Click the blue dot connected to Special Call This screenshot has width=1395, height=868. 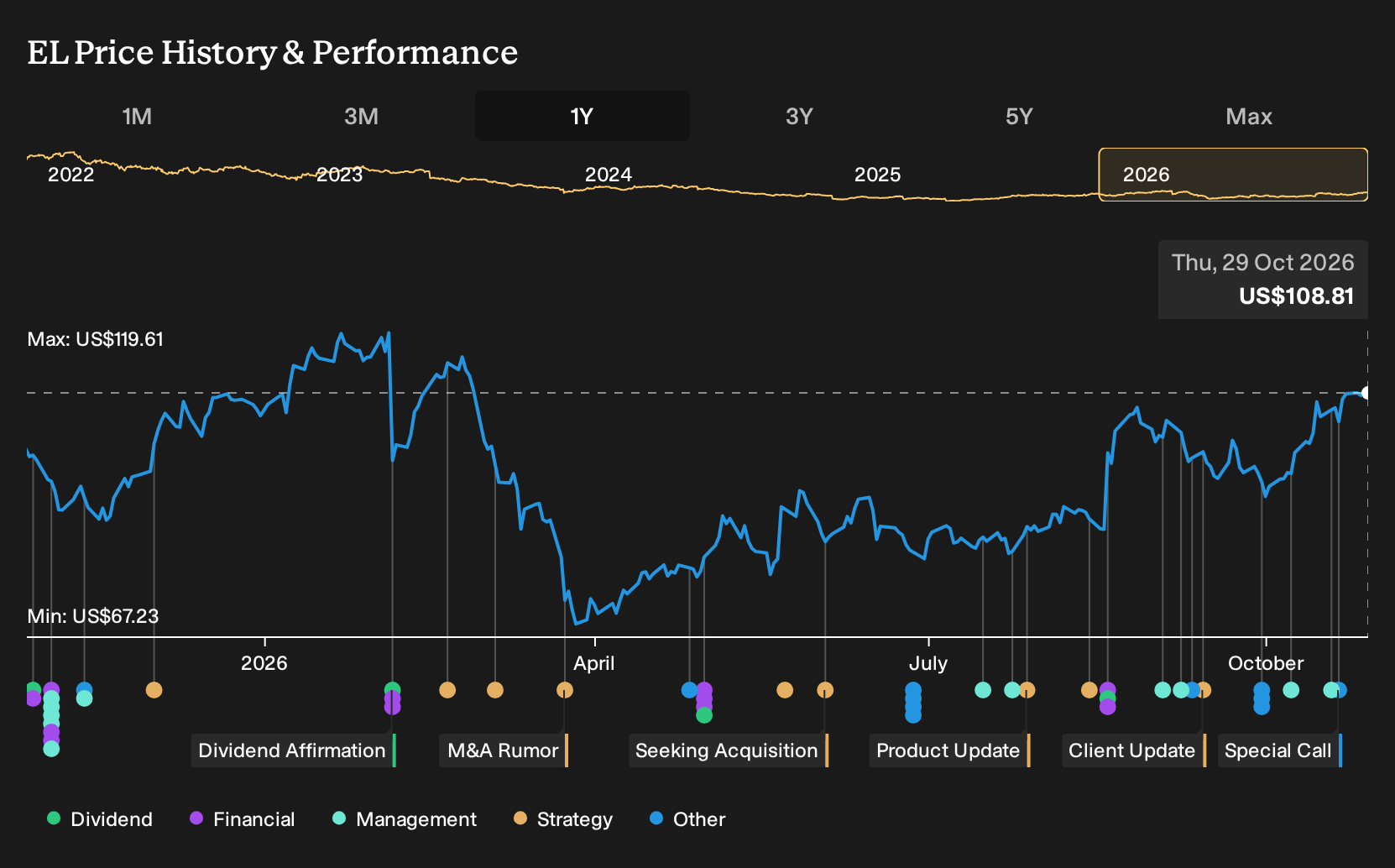(1339, 690)
